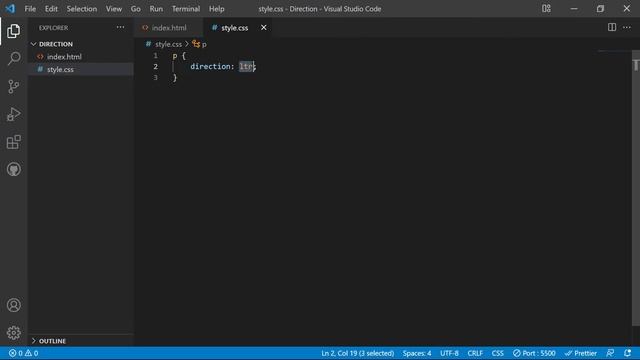
Task: Click the direction property on line 2
Action: [210, 66]
